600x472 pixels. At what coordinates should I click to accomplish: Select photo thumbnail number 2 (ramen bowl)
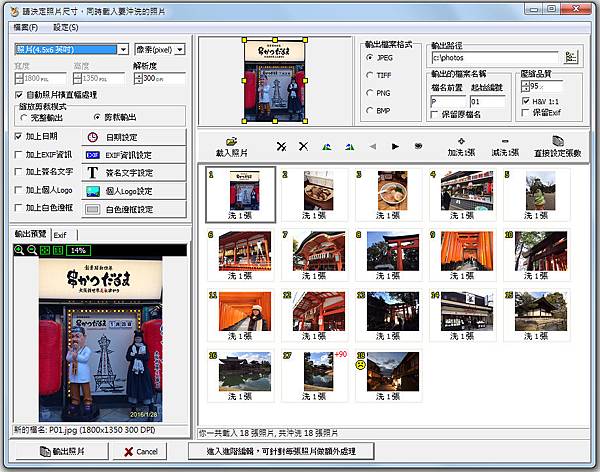point(315,190)
